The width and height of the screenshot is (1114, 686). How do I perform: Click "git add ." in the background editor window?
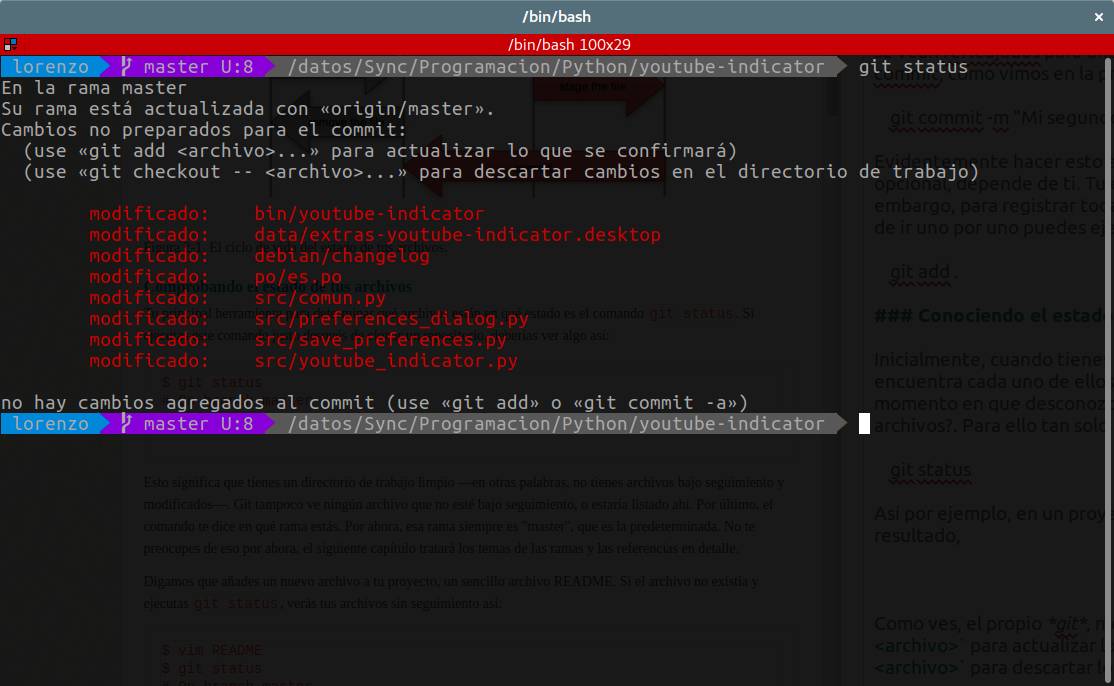pos(923,272)
